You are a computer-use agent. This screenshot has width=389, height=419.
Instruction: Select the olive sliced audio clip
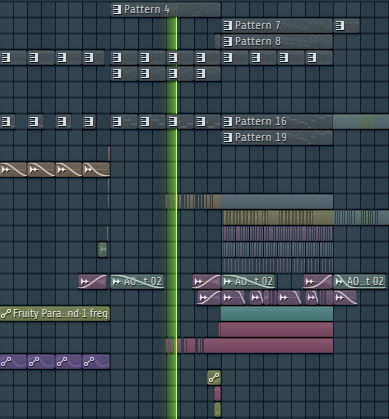pyautogui.click(x=278, y=218)
